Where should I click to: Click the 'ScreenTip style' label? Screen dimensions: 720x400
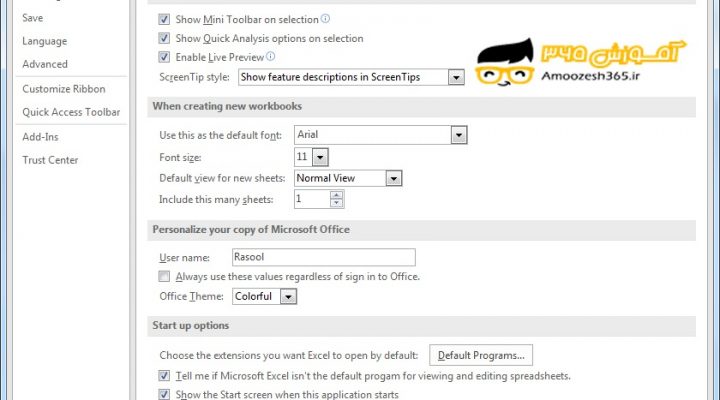(194, 77)
